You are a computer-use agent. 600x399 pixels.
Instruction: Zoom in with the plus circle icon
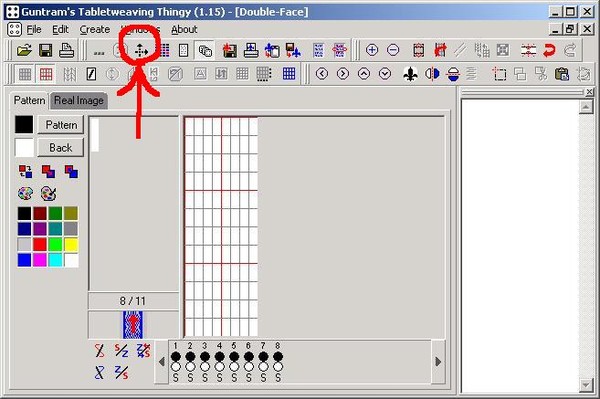pyautogui.click(x=372, y=50)
